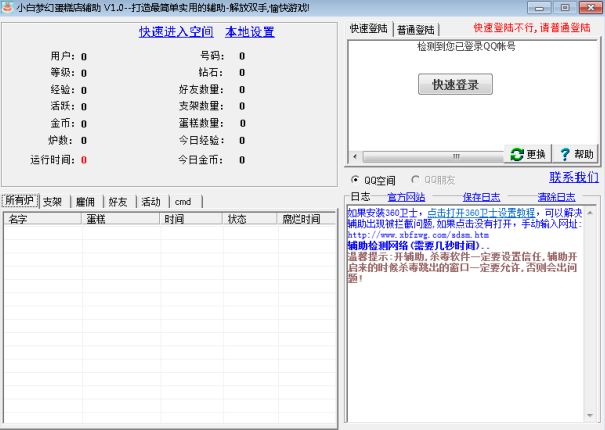The width and height of the screenshot is (605, 430).
Task: Click the 更换 refresh icon button
Action: tap(527, 154)
